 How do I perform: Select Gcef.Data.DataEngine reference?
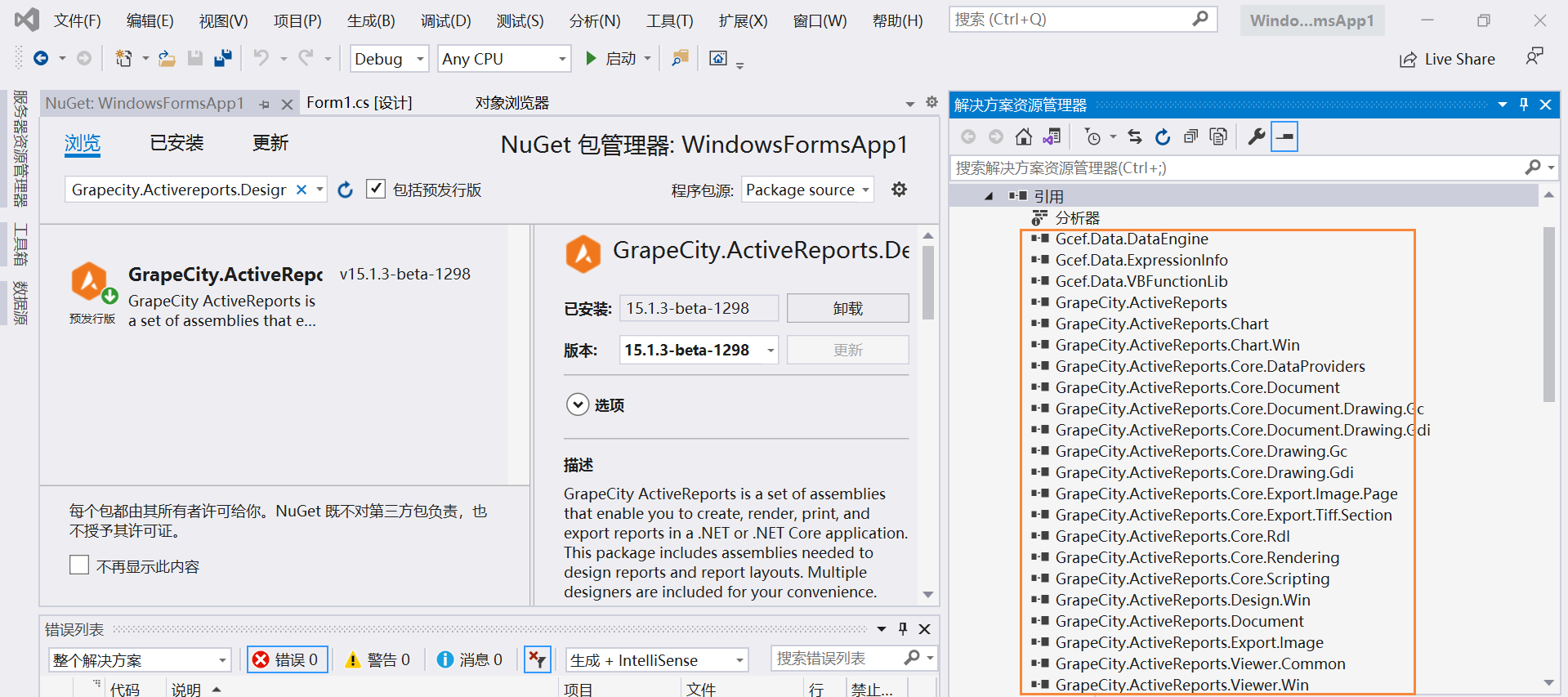[1132, 239]
